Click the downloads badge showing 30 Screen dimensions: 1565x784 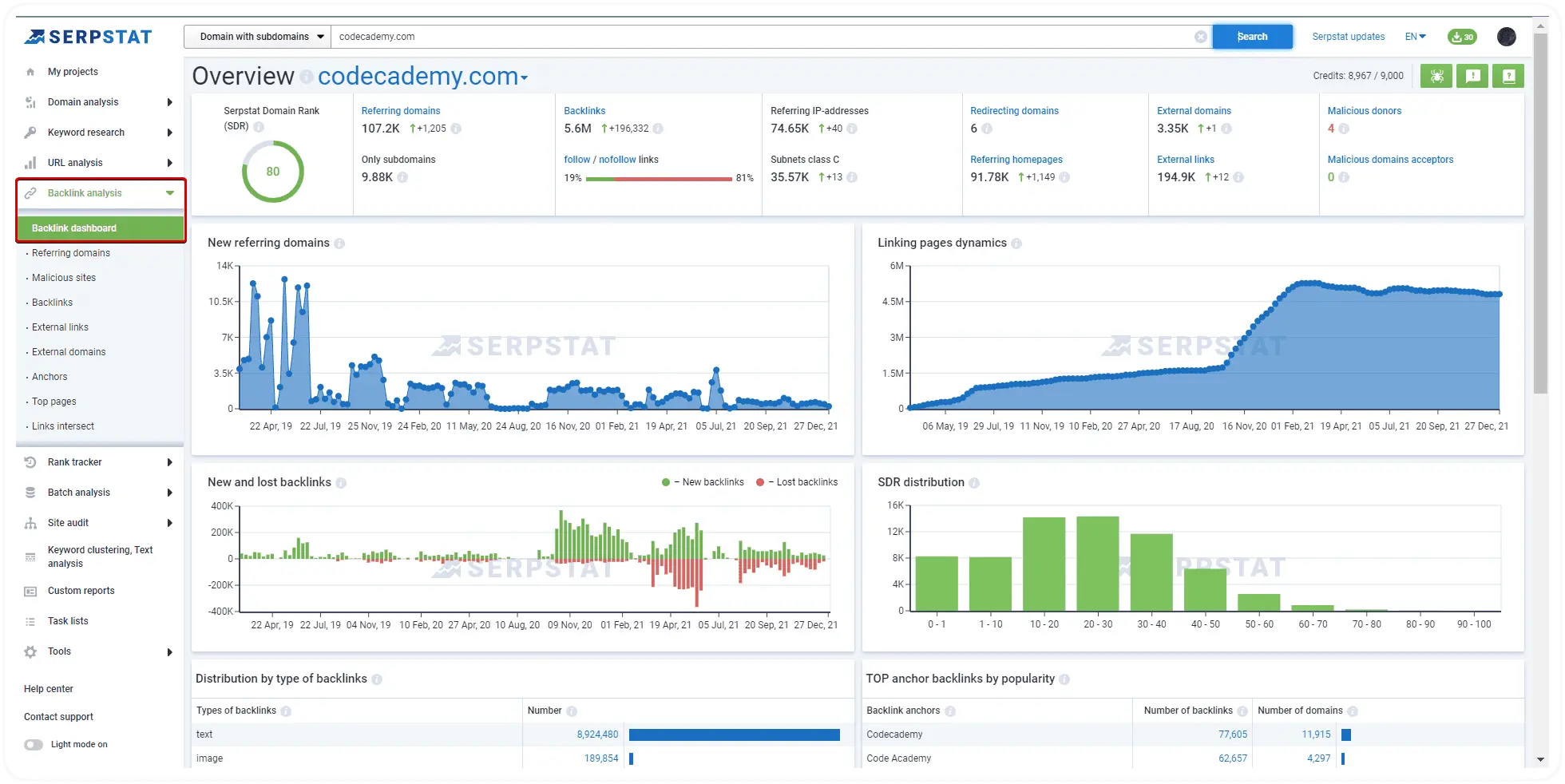click(x=1461, y=37)
